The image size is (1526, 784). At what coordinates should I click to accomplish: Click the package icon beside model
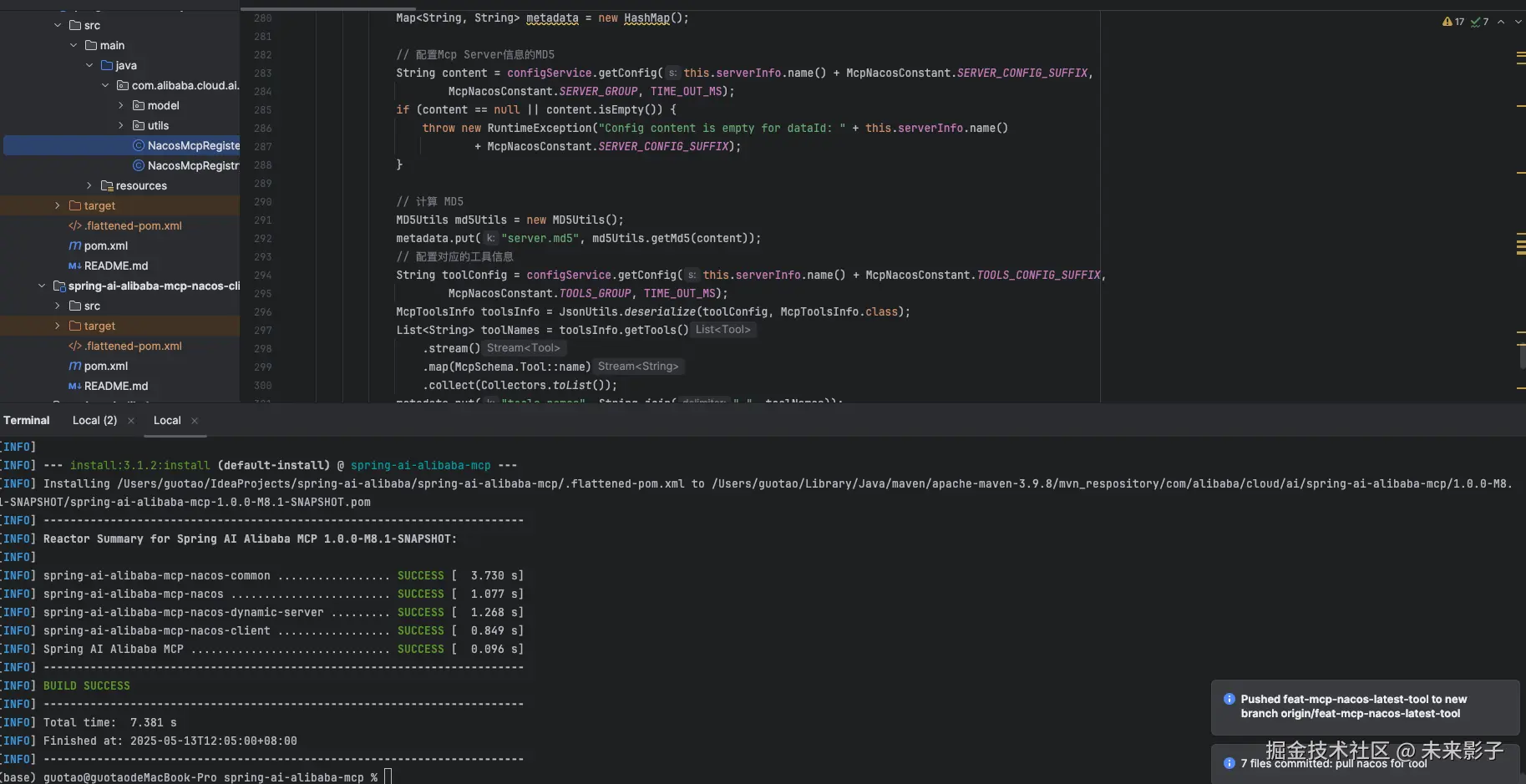pyautogui.click(x=139, y=105)
